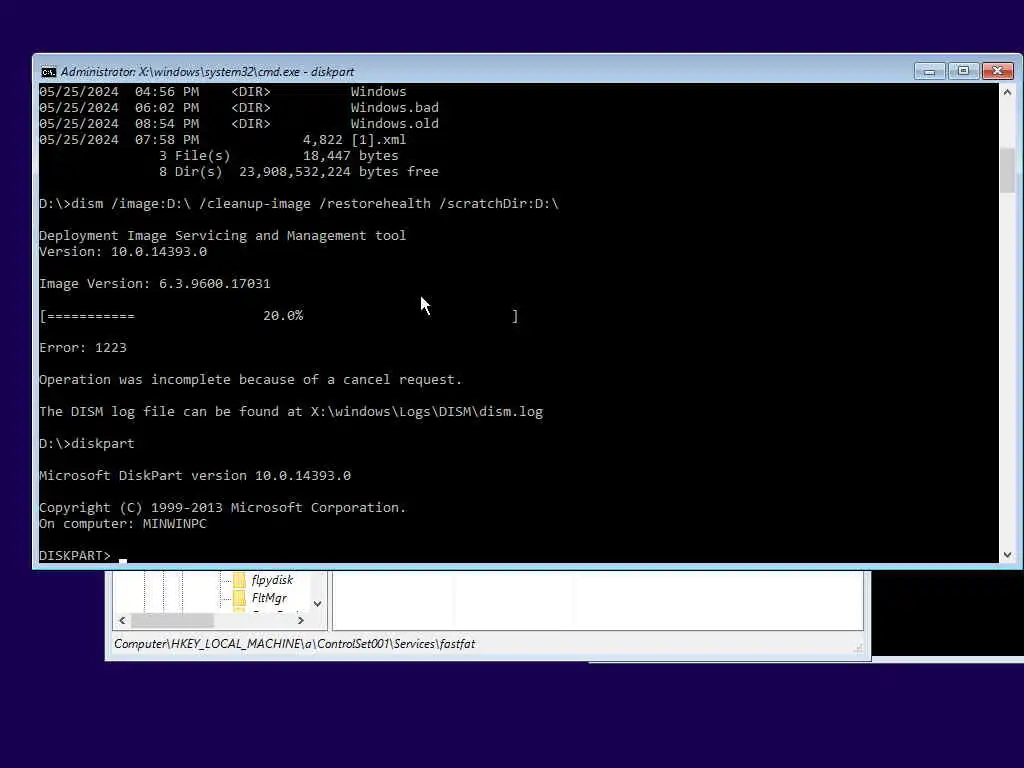Select the flpydisk key in registry tree
Screen dimensions: 1024x768
[272, 580]
